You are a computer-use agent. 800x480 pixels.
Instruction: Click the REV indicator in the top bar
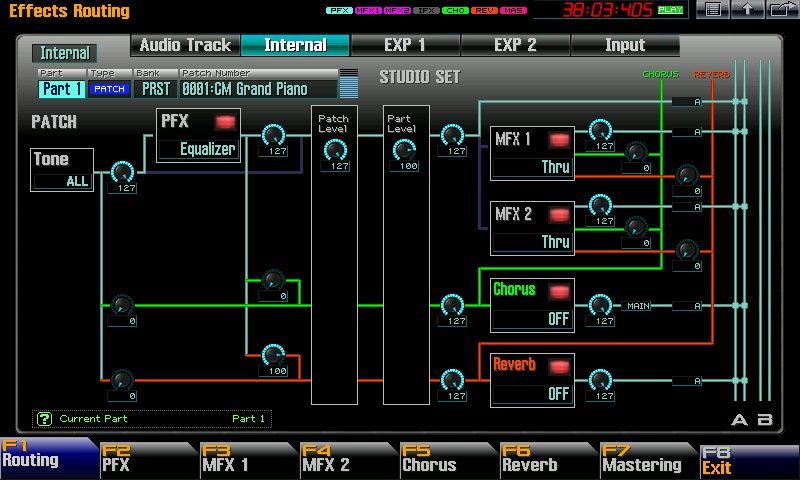pyautogui.click(x=484, y=10)
